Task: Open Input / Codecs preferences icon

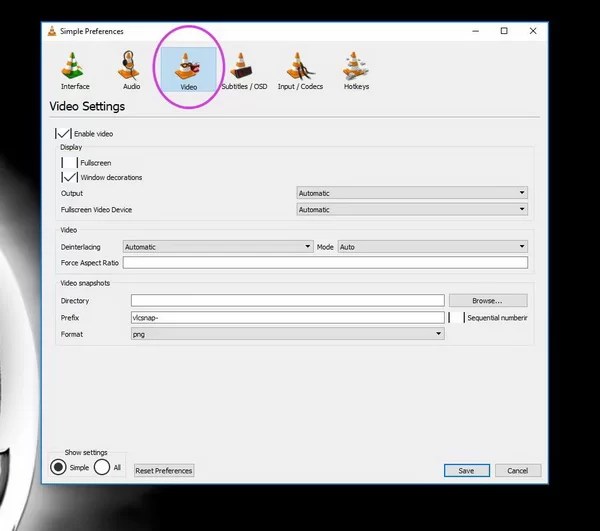Action: 300,66
